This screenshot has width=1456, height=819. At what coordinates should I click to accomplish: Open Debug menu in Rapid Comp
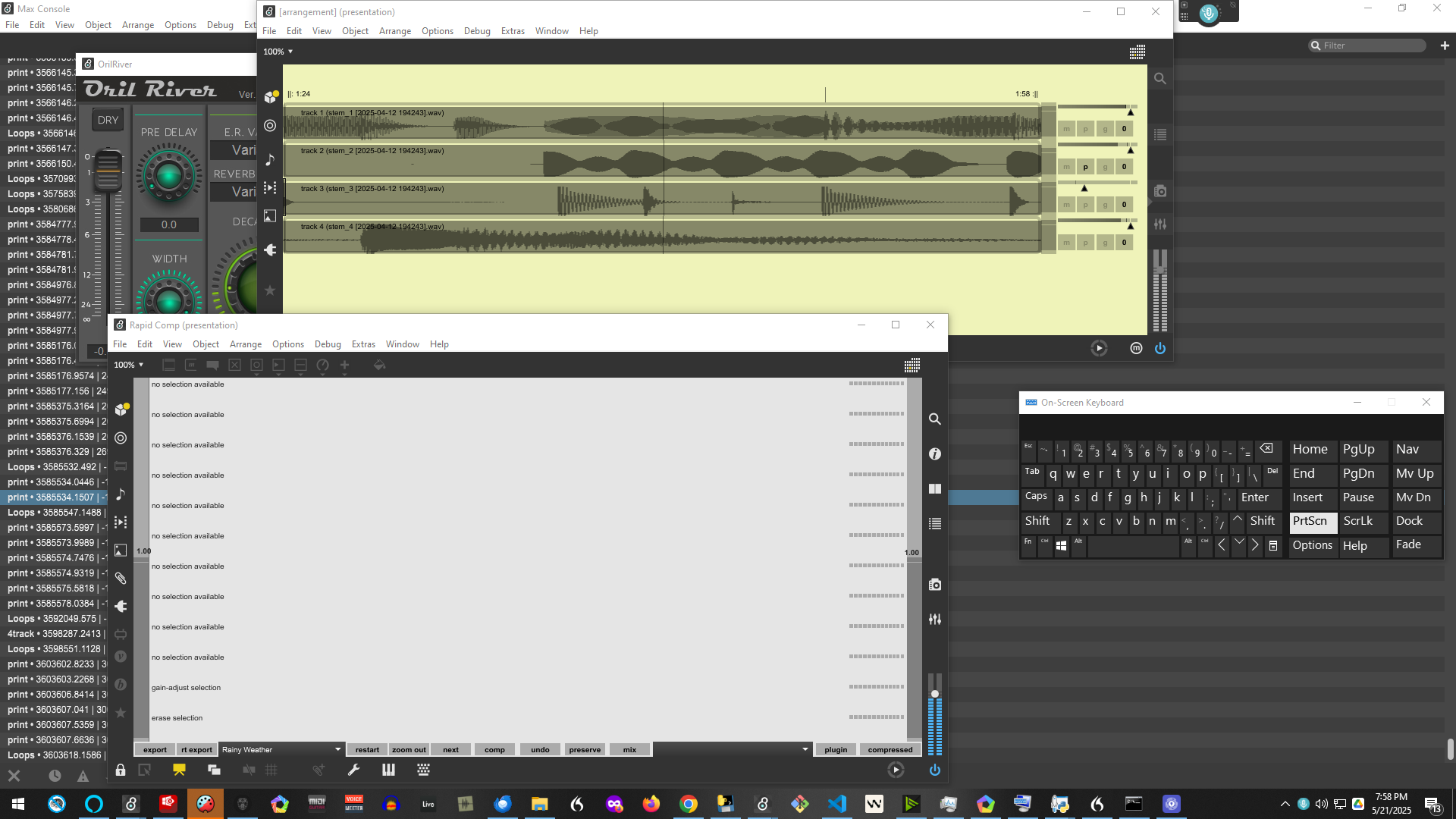(328, 344)
